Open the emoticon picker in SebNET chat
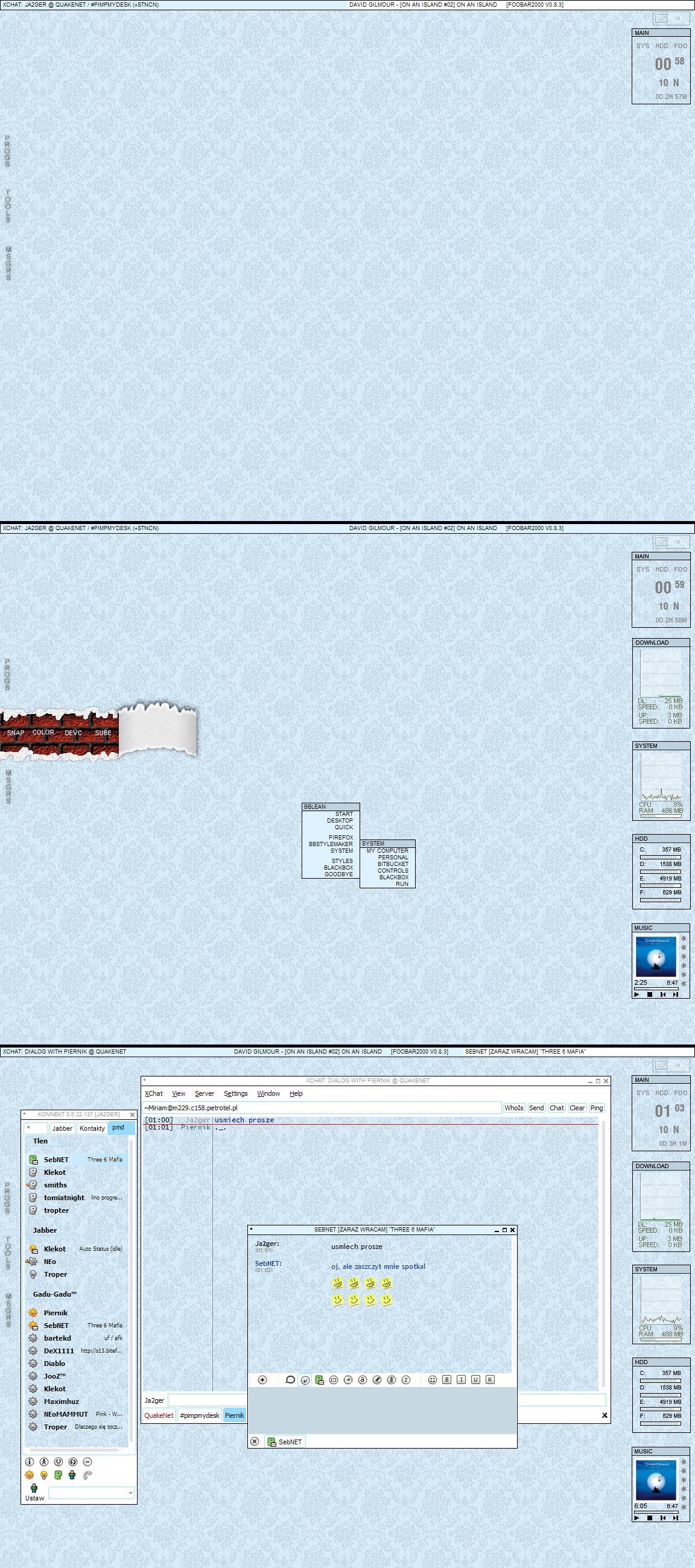Image resolution: width=695 pixels, height=1568 pixels. (x=432, y=1380)
